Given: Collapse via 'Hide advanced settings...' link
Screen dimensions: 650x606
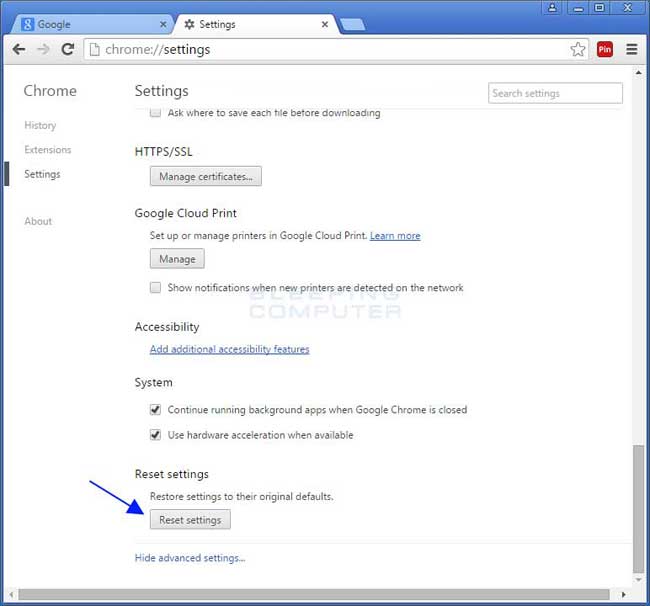Looking at the screenshot, I should pos(190,558).
